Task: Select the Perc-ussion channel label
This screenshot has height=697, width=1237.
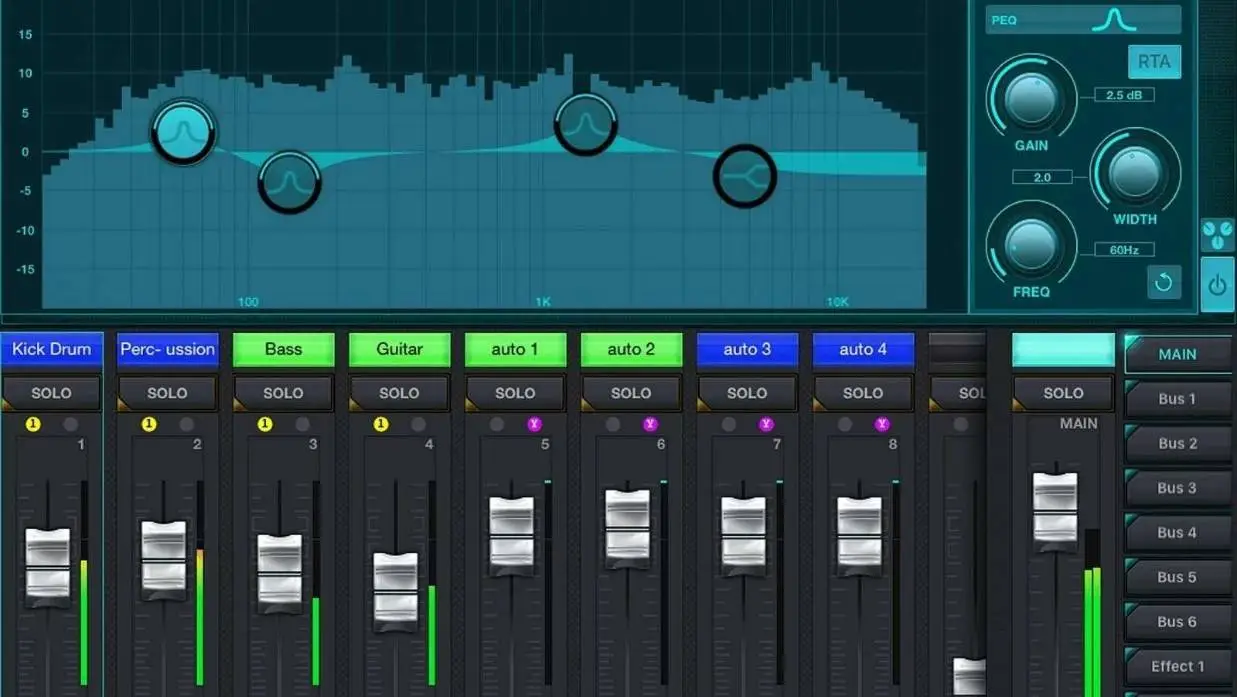Action: (x=167, y=349)
